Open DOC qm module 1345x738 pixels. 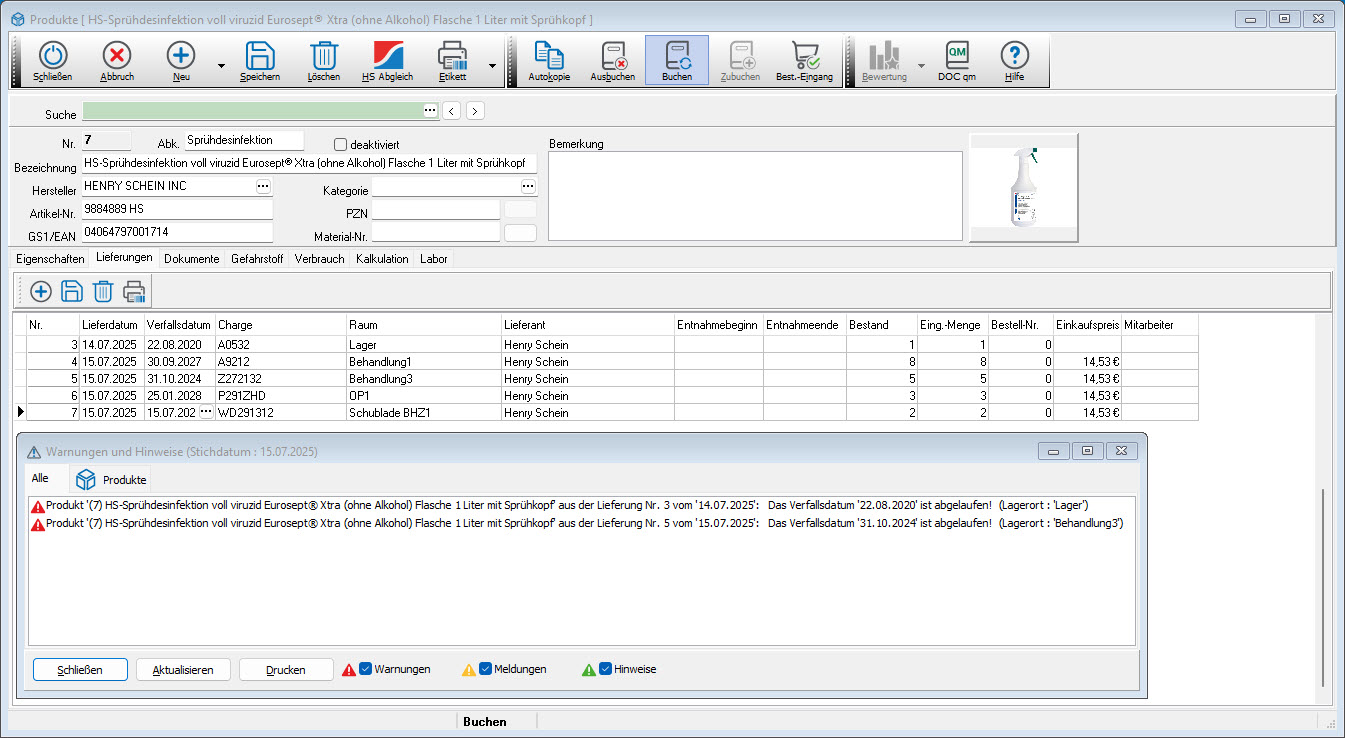coord(956,61)
